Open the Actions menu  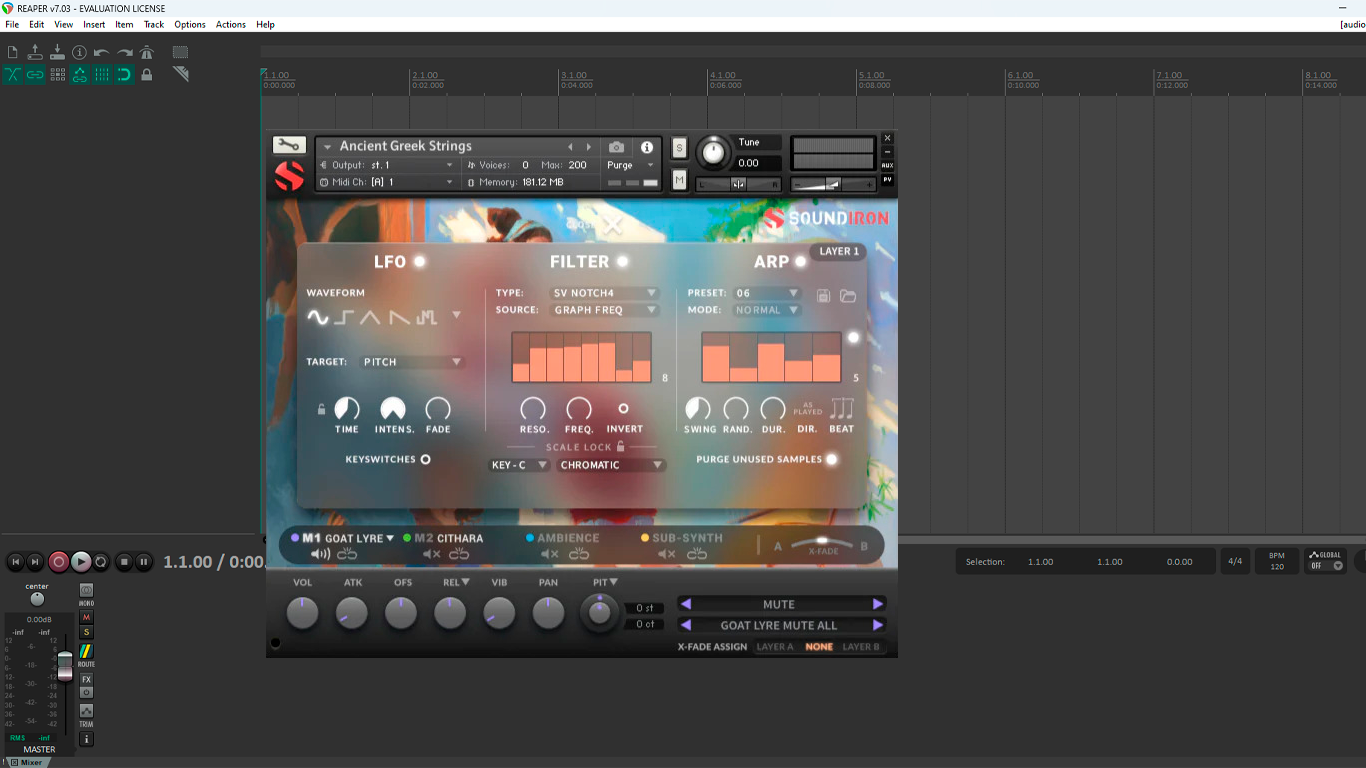tap(230, 24)
